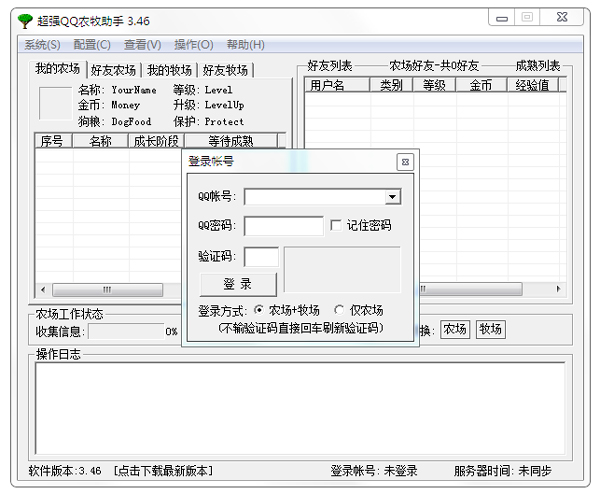Click the QQ密码 password field
Viewport: 600px width, 494px height.
(284, 226)
